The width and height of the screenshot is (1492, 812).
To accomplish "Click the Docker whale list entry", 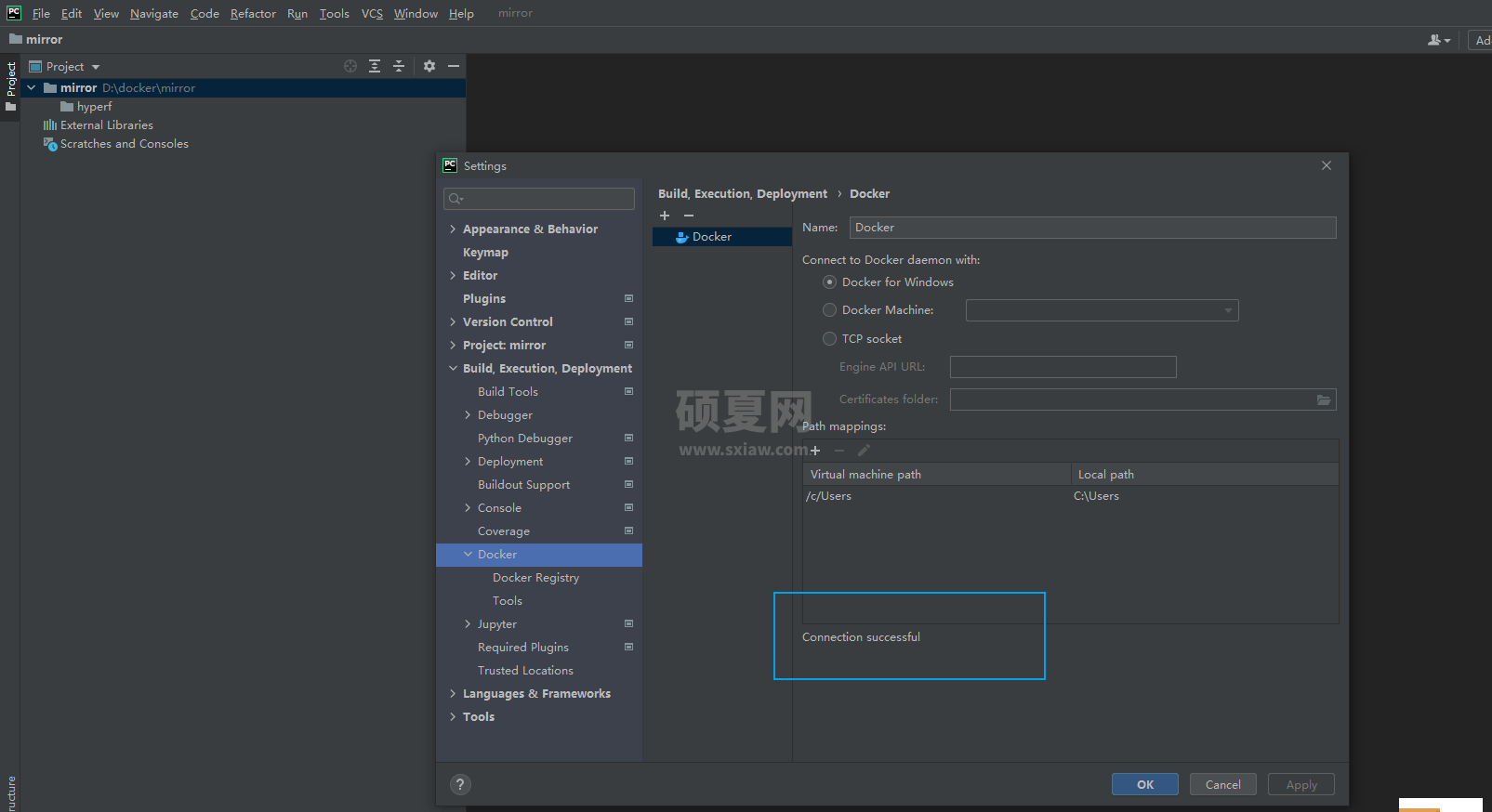I will tap(721, 237).
